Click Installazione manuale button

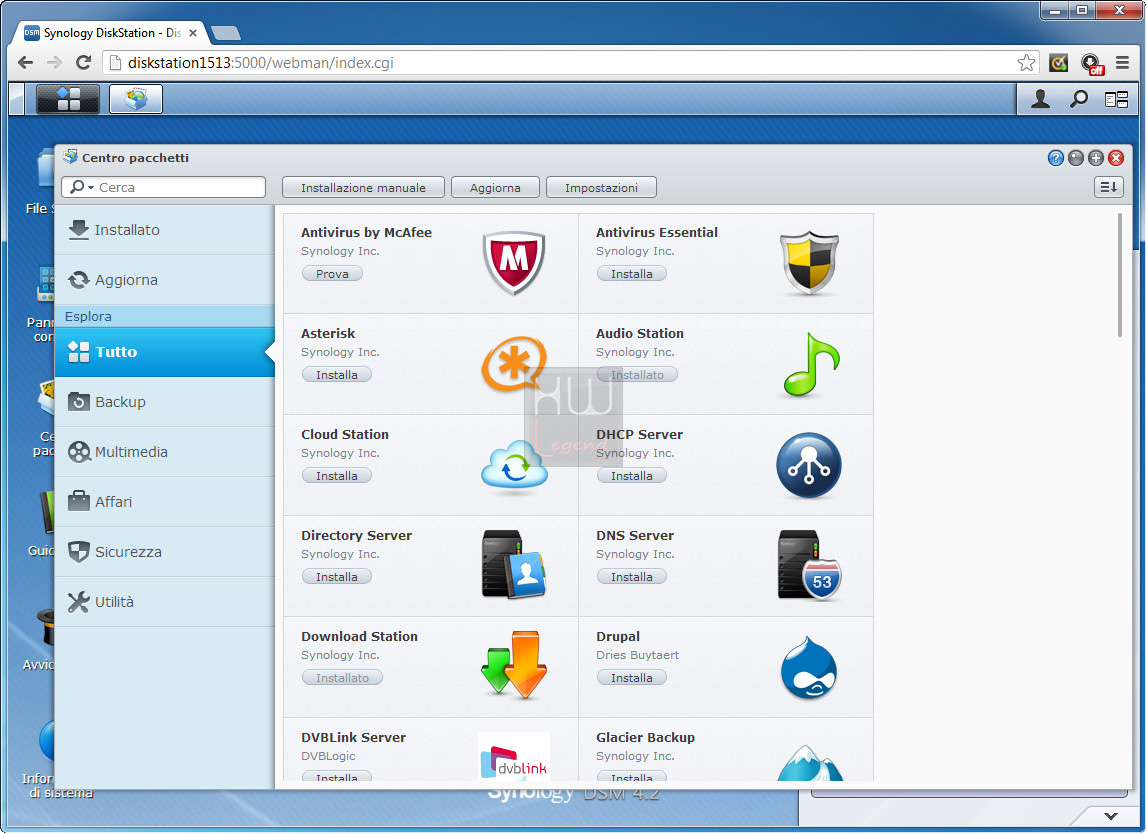[364, 187]
